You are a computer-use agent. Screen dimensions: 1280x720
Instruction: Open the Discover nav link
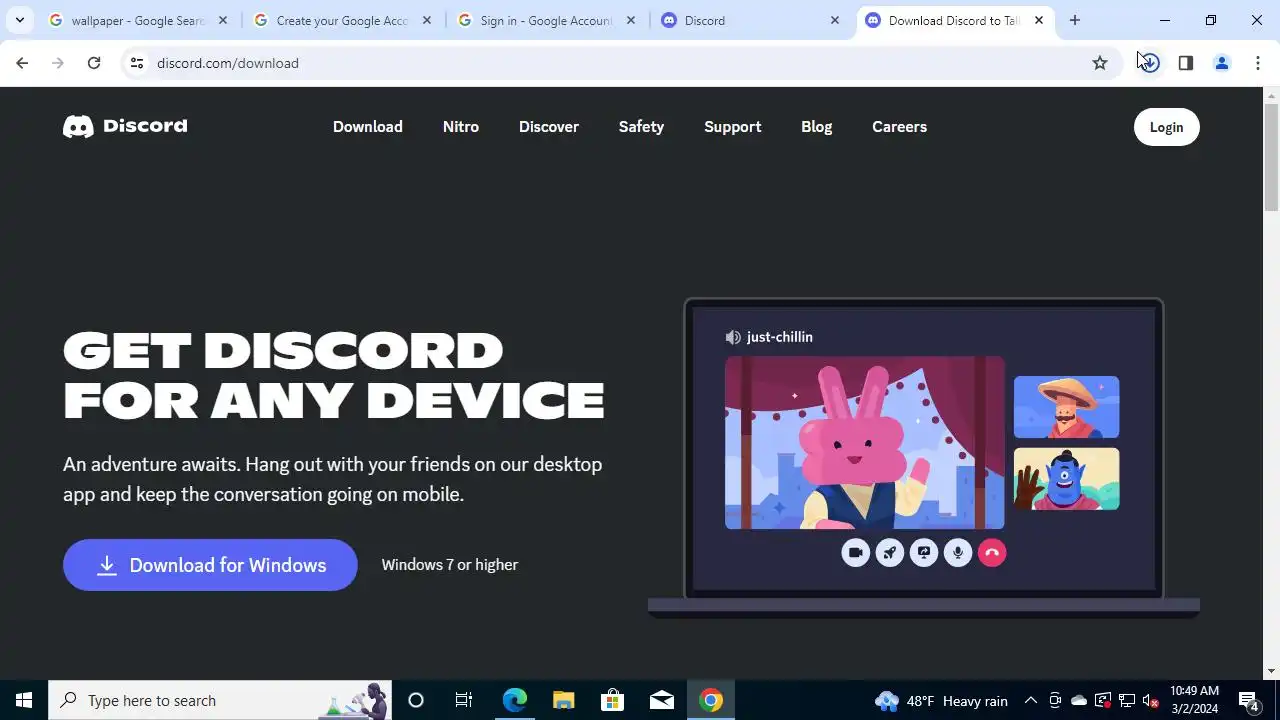(x=549, y=127)
